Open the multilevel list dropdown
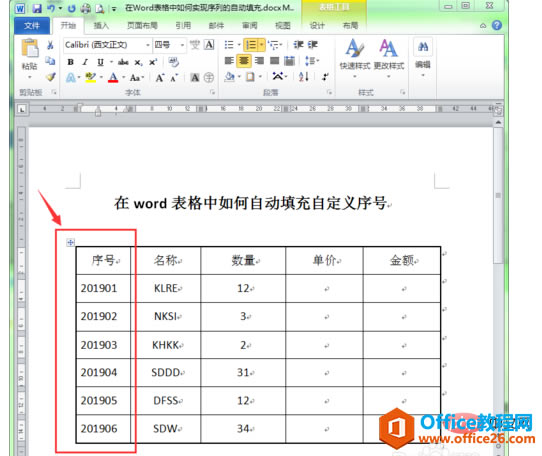542x456 pixels. pyautogui.click(x=276, y=45)
